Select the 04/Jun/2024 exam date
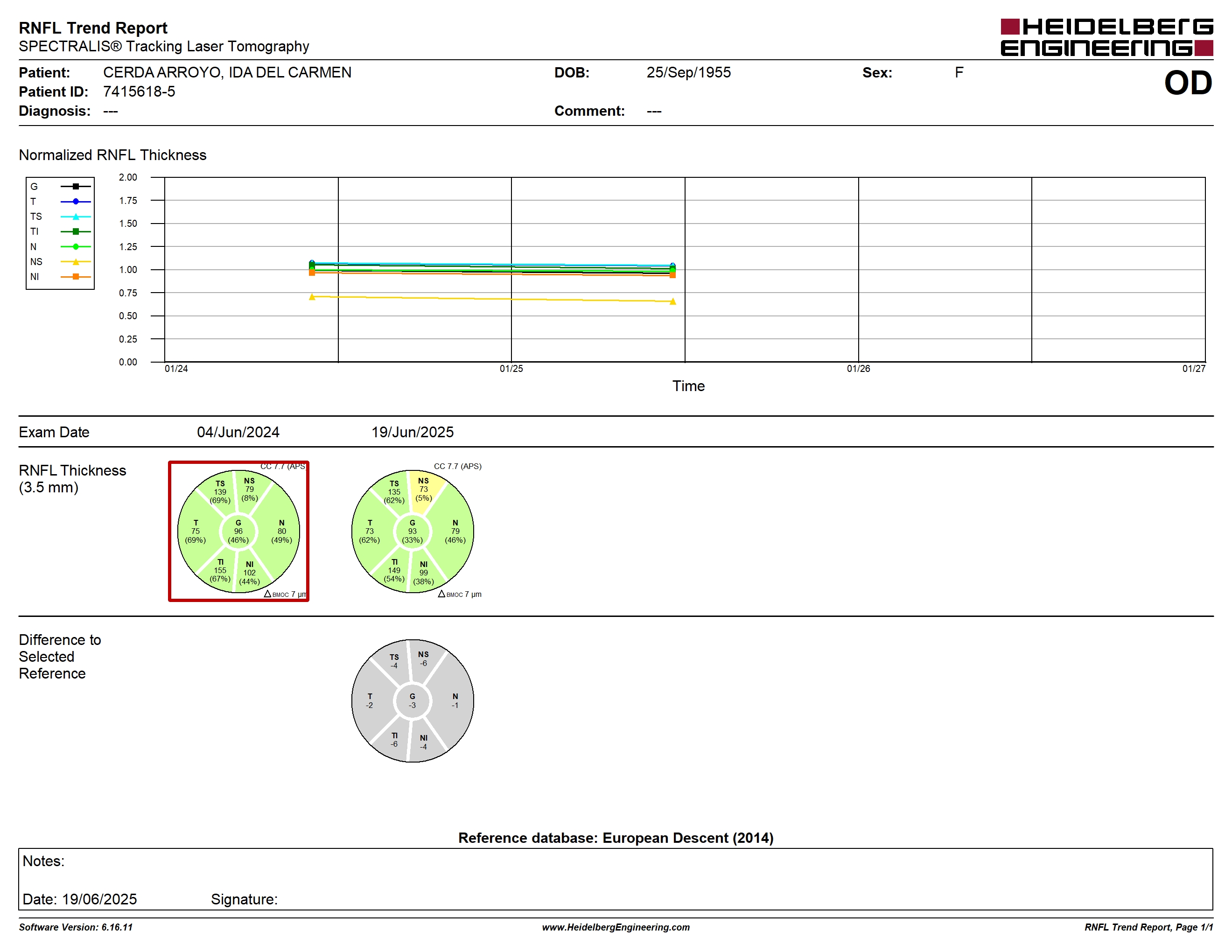 tap(238, 433)
